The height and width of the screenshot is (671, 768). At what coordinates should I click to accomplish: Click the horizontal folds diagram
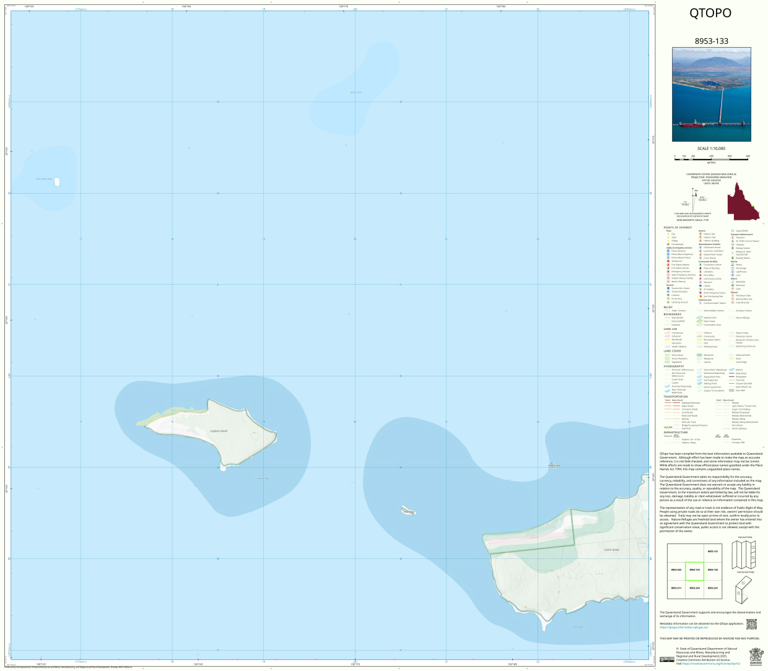click(x=745, y=589)
